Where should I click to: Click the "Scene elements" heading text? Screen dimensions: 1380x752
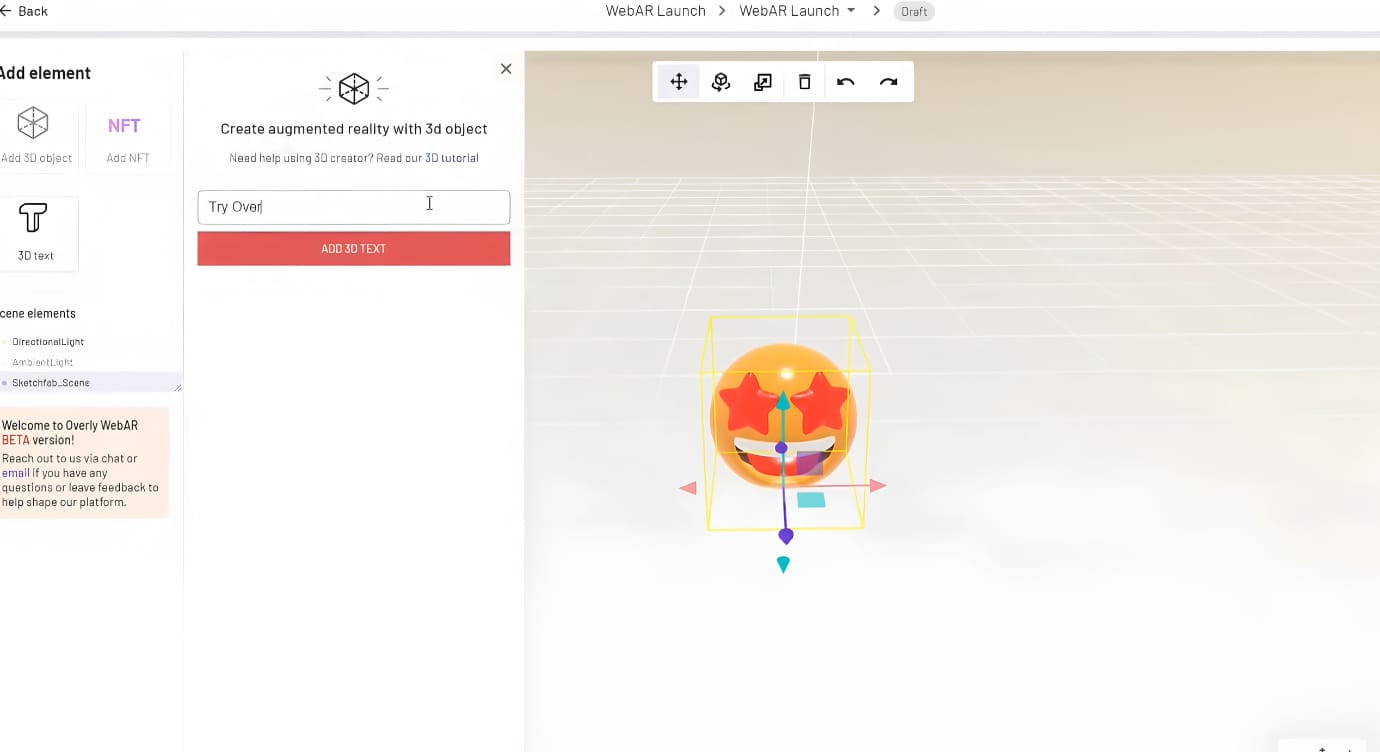[x=38, y=313]
